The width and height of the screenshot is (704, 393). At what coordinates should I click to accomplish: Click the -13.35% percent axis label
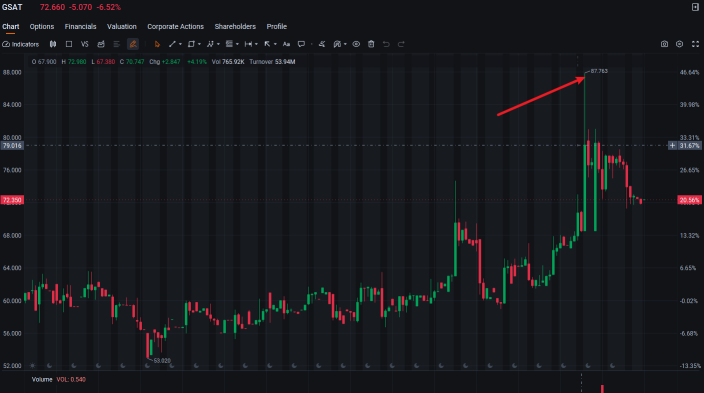click(690, 366)
